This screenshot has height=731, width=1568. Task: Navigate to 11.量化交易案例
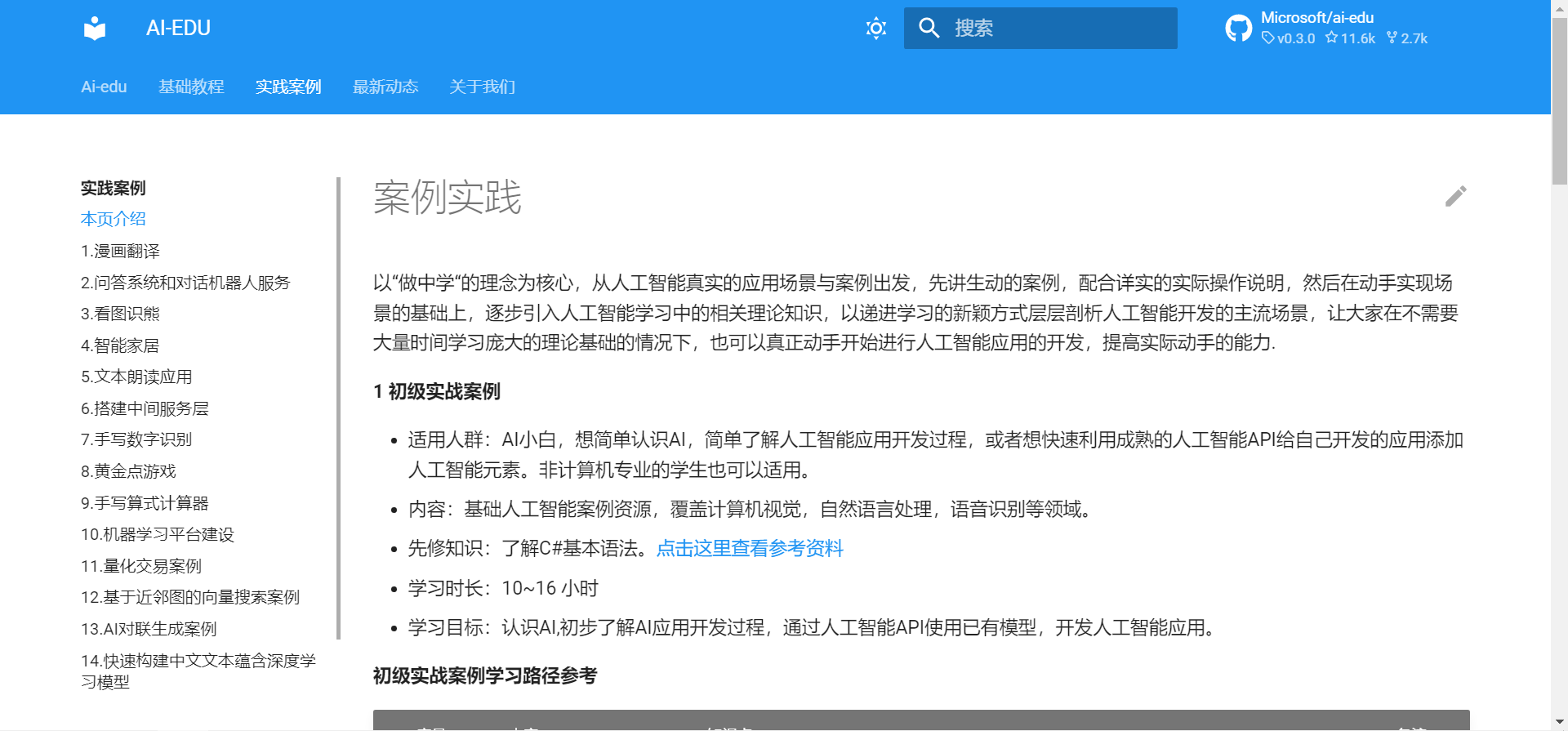[x=140, y=566]
